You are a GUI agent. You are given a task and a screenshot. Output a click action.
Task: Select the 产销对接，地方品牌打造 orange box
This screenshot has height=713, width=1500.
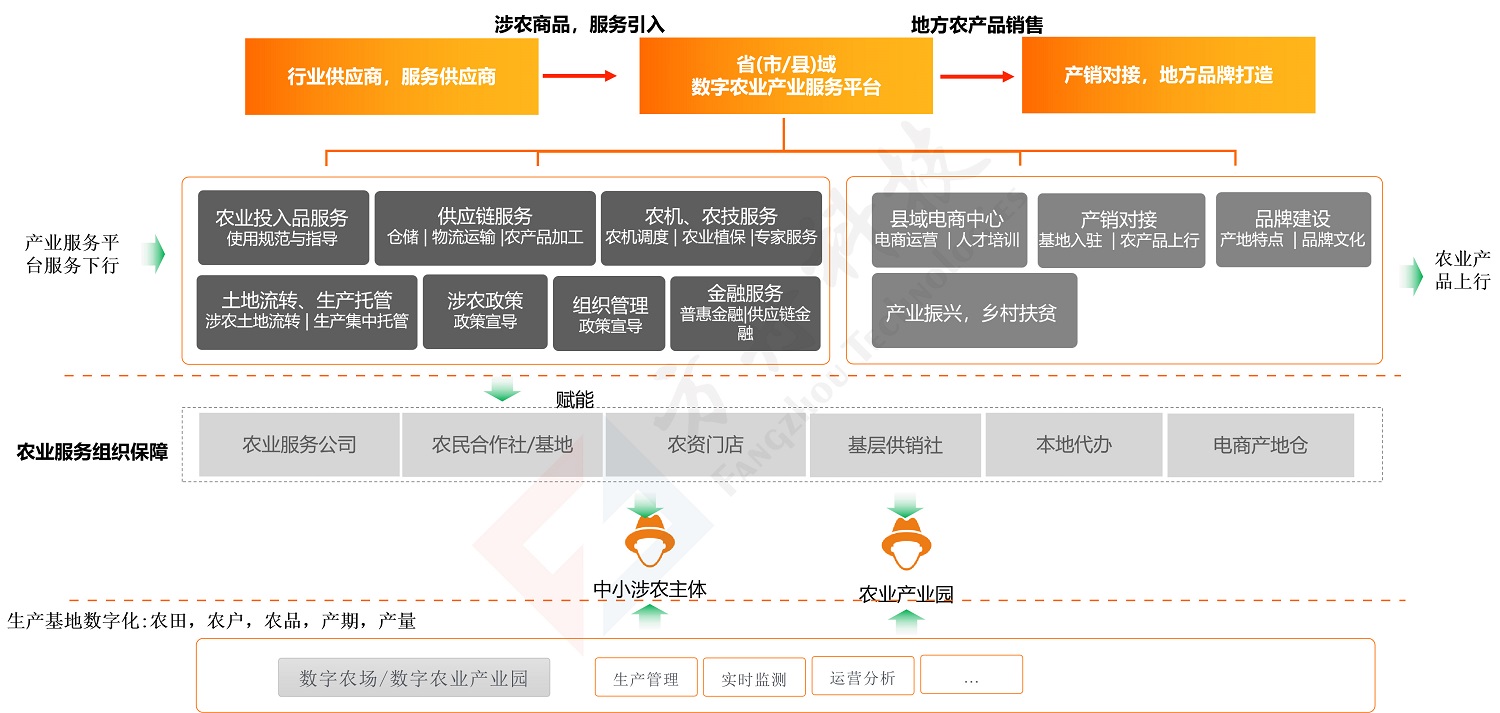click(x=1168, y=75)
